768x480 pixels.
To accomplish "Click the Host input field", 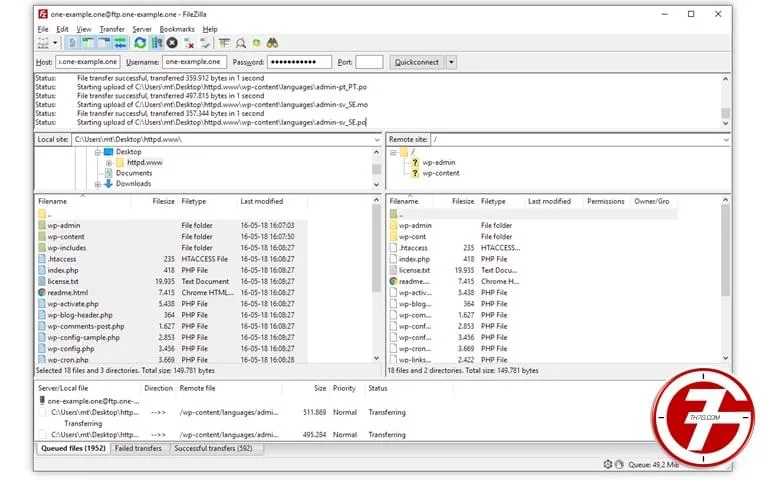I will point(88,62).
